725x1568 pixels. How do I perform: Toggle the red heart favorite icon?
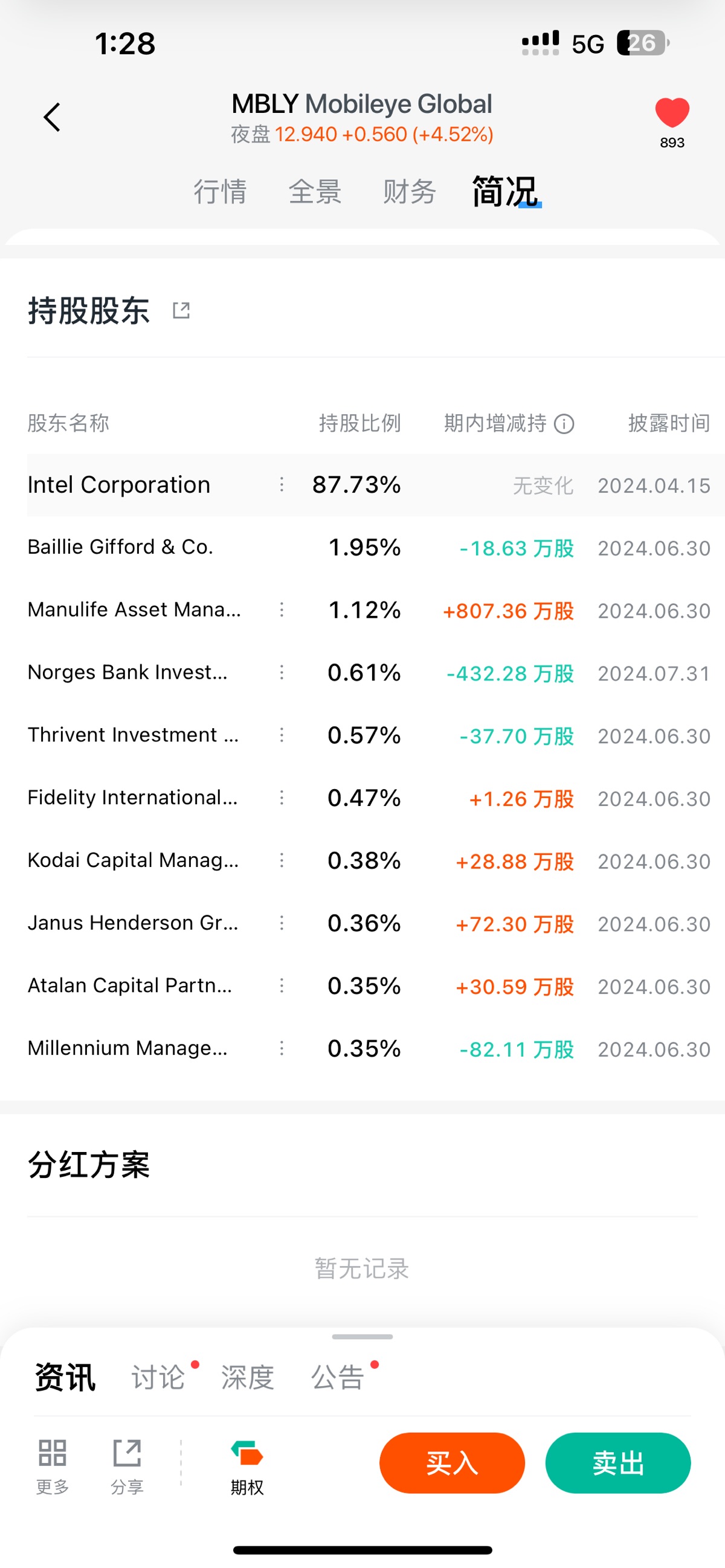pyautogui.click(x=671, y=113)
